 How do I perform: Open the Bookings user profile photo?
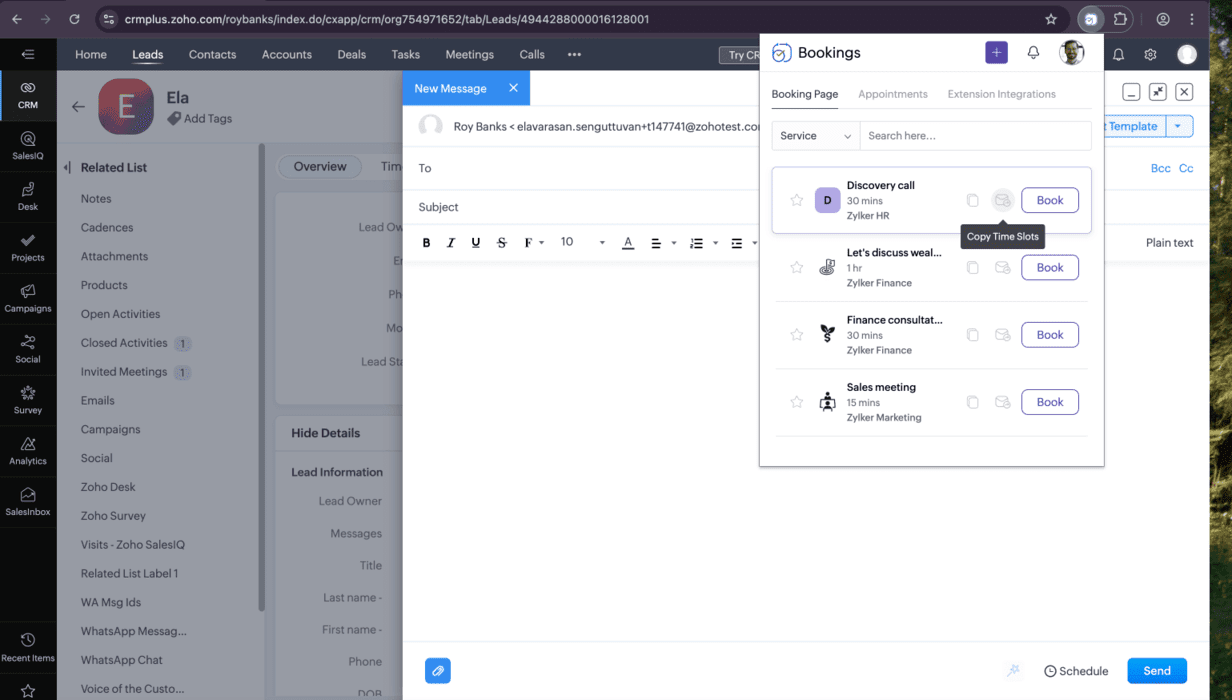1072,53
